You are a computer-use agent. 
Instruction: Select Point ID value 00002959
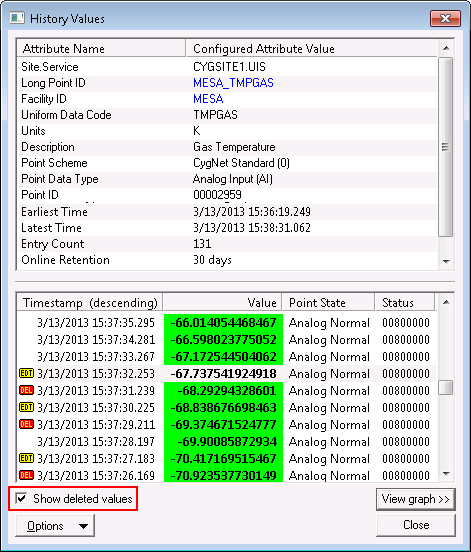(217, 195)
